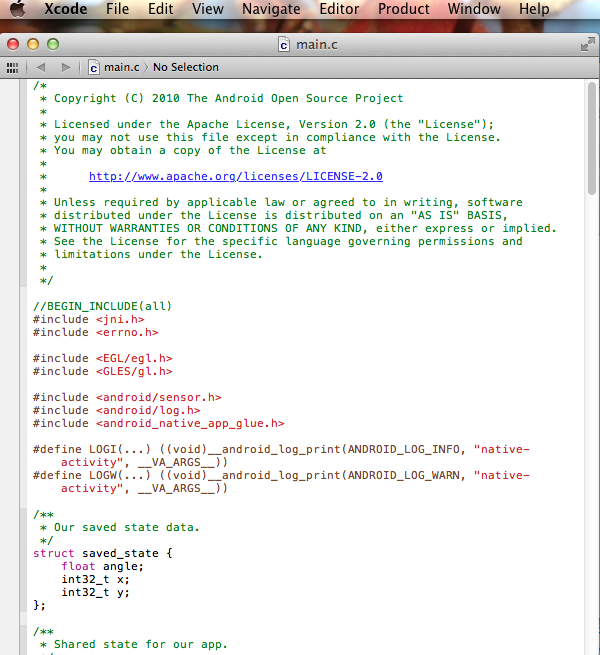Click the 'int32_t x;' line
The width and height of the screenshot is (600, 655).
pyautogui.click(x=96, y=579)
